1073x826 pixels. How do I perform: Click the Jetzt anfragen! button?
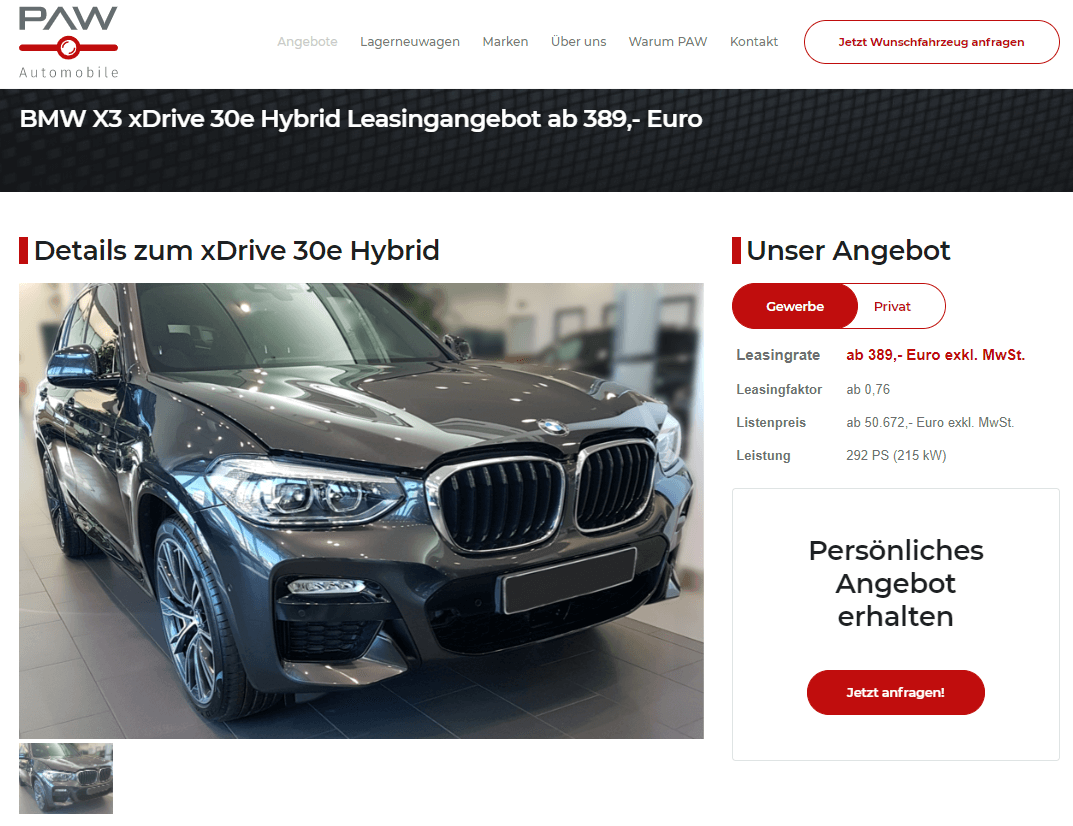(x=895, y=693)
